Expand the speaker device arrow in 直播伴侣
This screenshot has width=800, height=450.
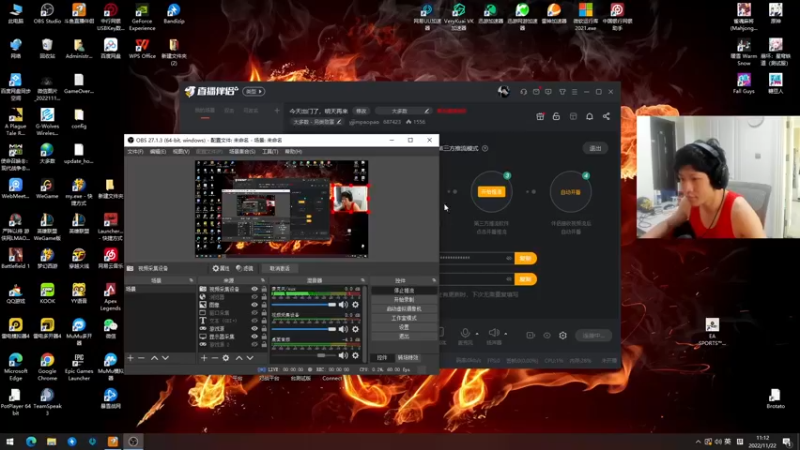pos(506,334)
